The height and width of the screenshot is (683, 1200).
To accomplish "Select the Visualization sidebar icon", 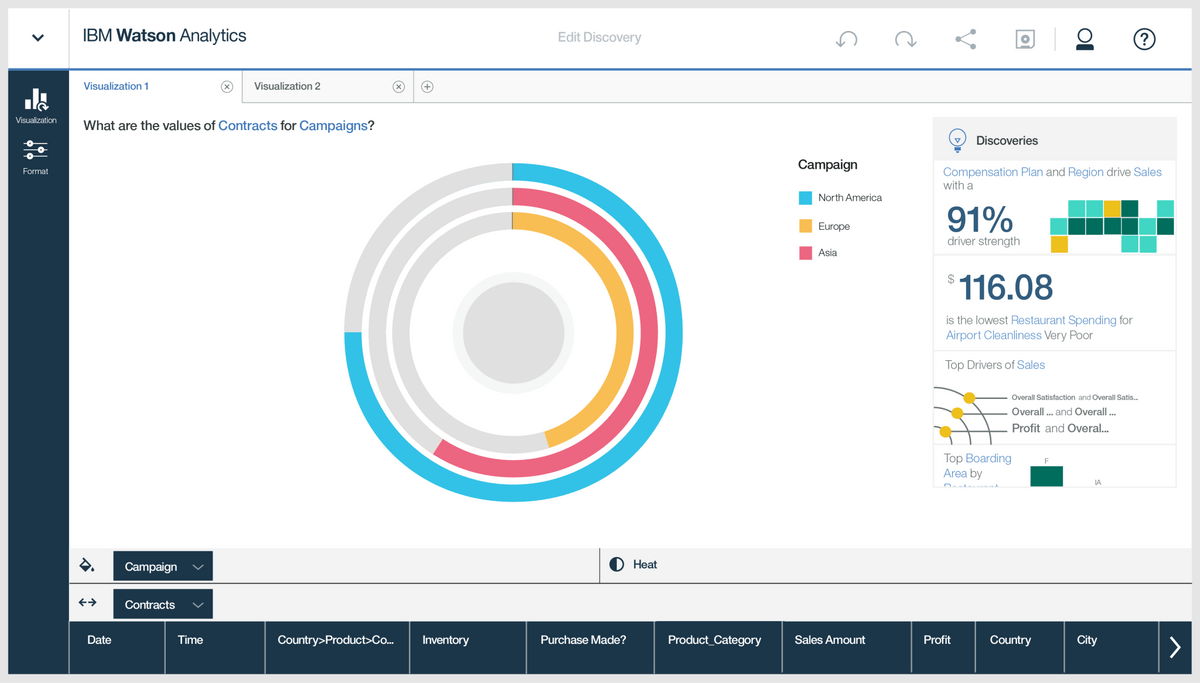I will pyautogui.click(x=36, y=106).
